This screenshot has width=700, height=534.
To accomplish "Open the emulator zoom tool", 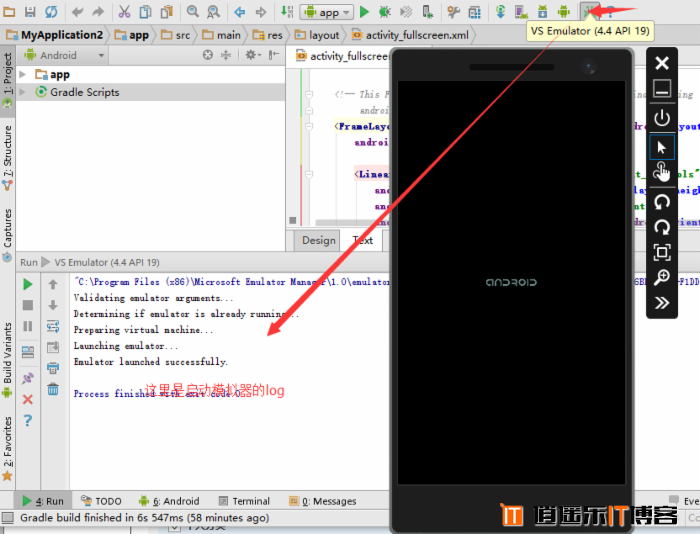I will coord(661,277).
